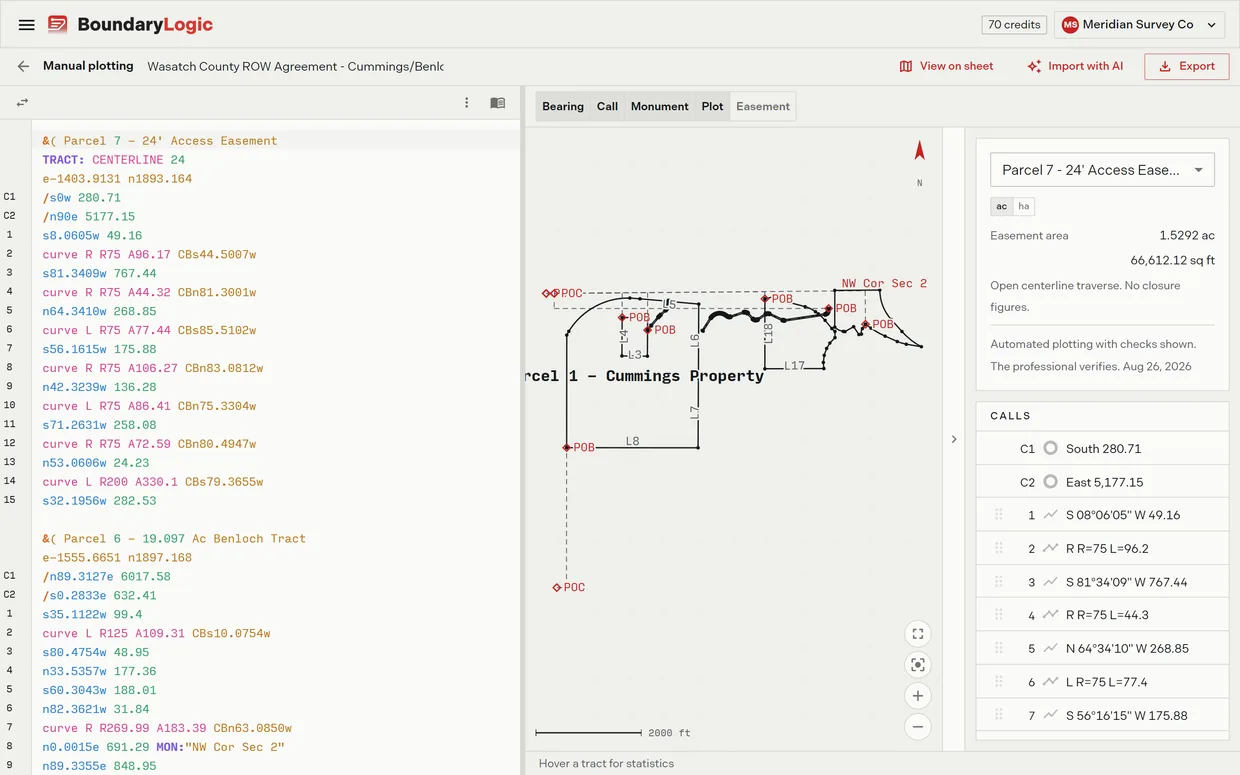Open the reference book icon
The height and width of the screenshot is (775, 1240).
coord(497,102)
